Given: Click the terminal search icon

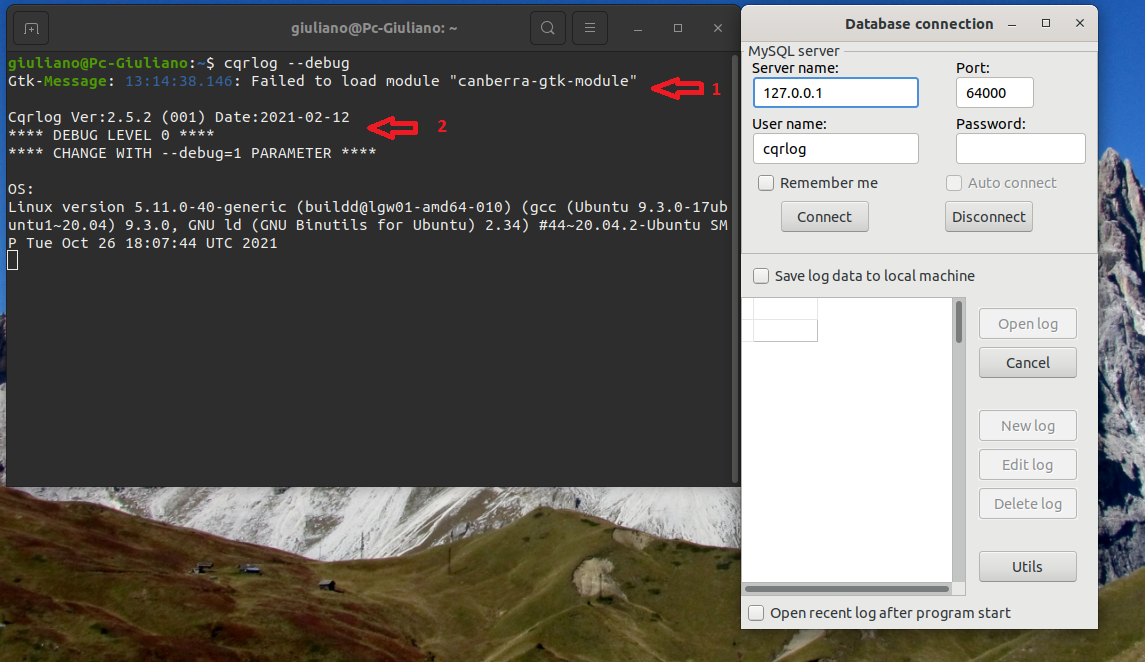Looking at the screenshot, I should tap(548, 28).
